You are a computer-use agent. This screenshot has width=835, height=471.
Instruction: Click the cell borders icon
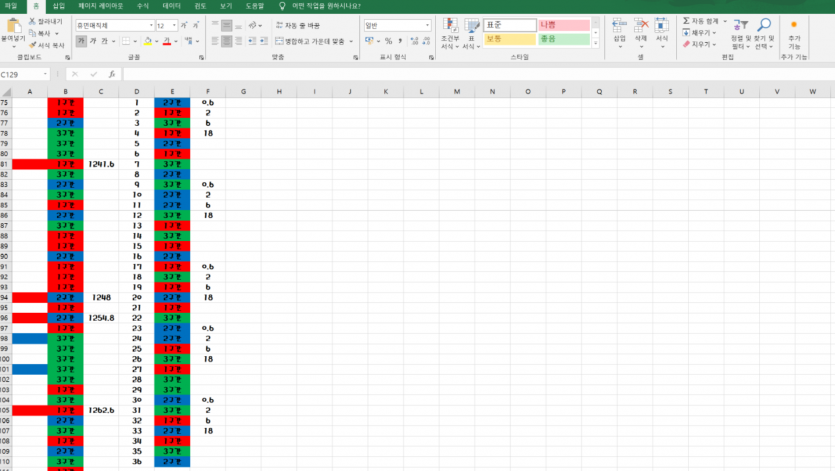[126, 41]
